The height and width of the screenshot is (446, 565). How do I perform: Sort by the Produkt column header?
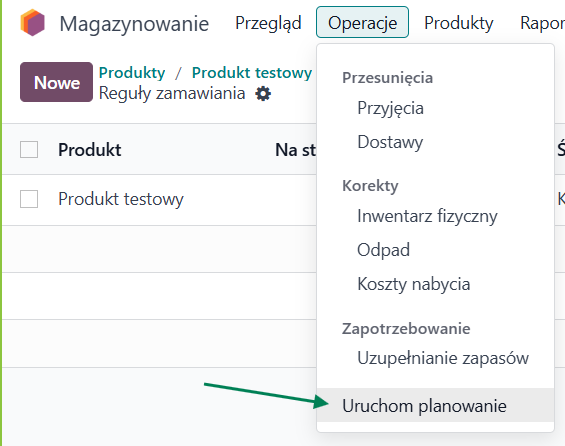click(x=90, y=150)
